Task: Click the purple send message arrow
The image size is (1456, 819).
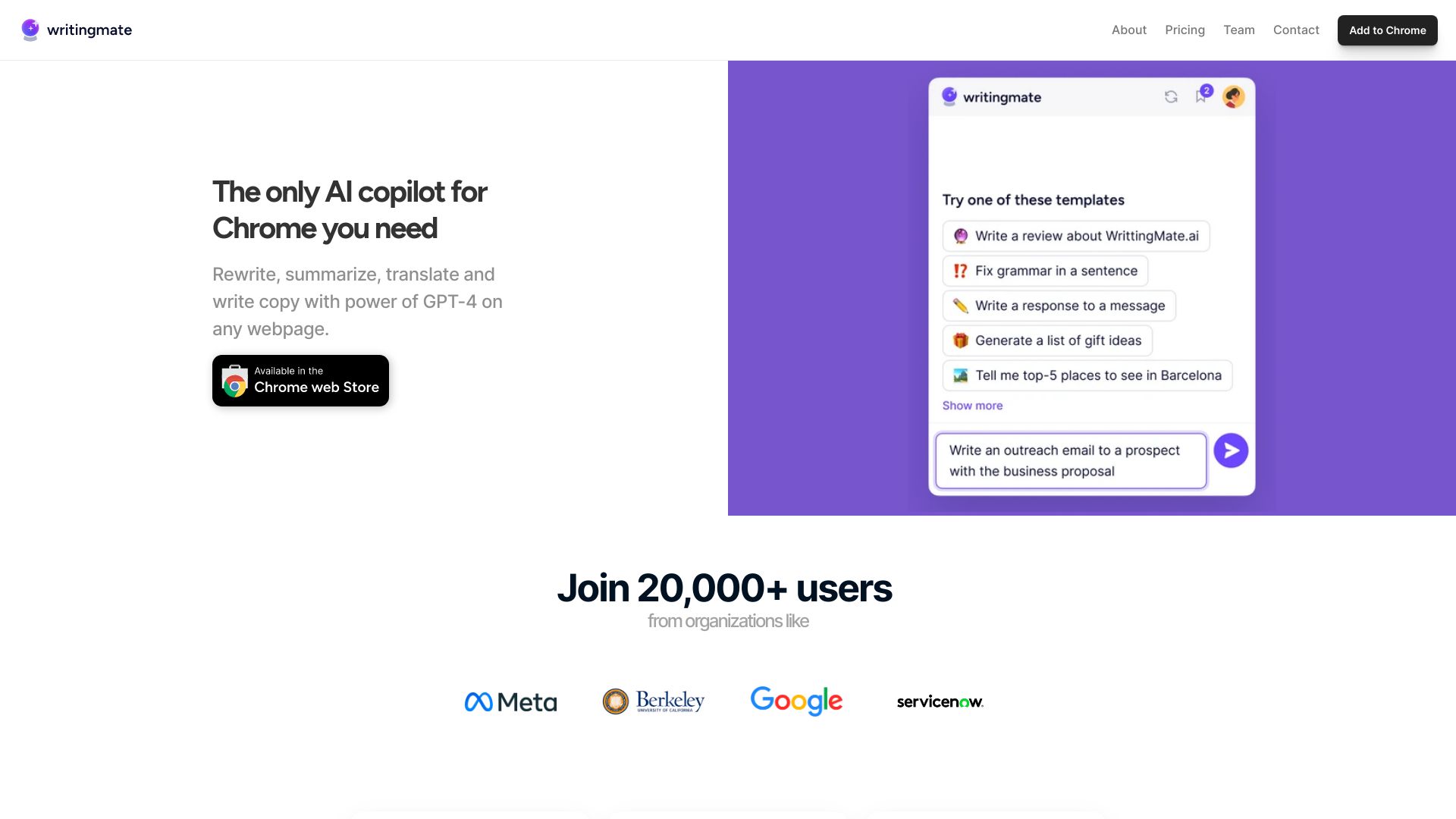Action: click(1230, 450)
